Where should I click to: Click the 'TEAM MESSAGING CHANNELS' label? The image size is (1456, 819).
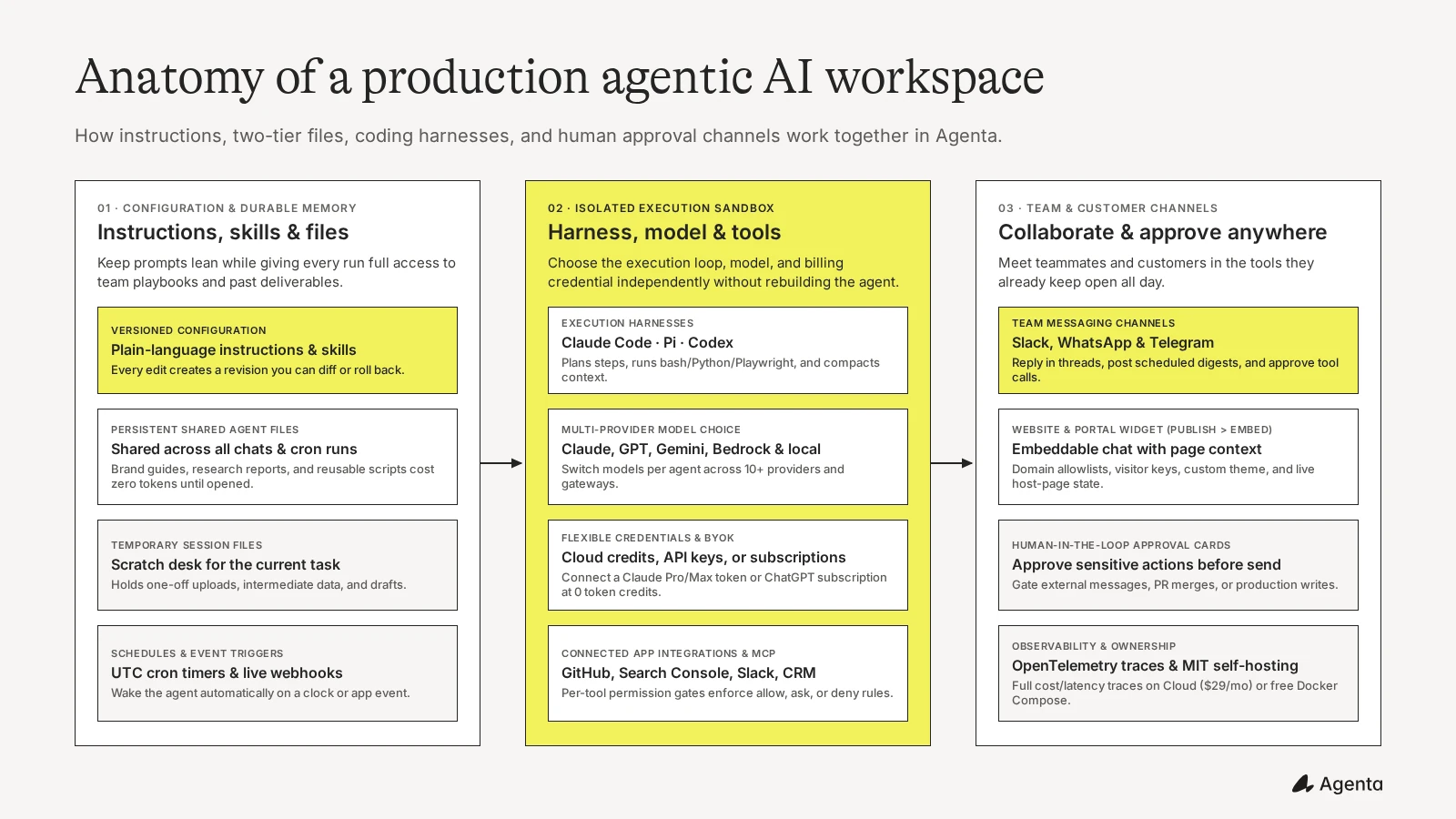1093,323
